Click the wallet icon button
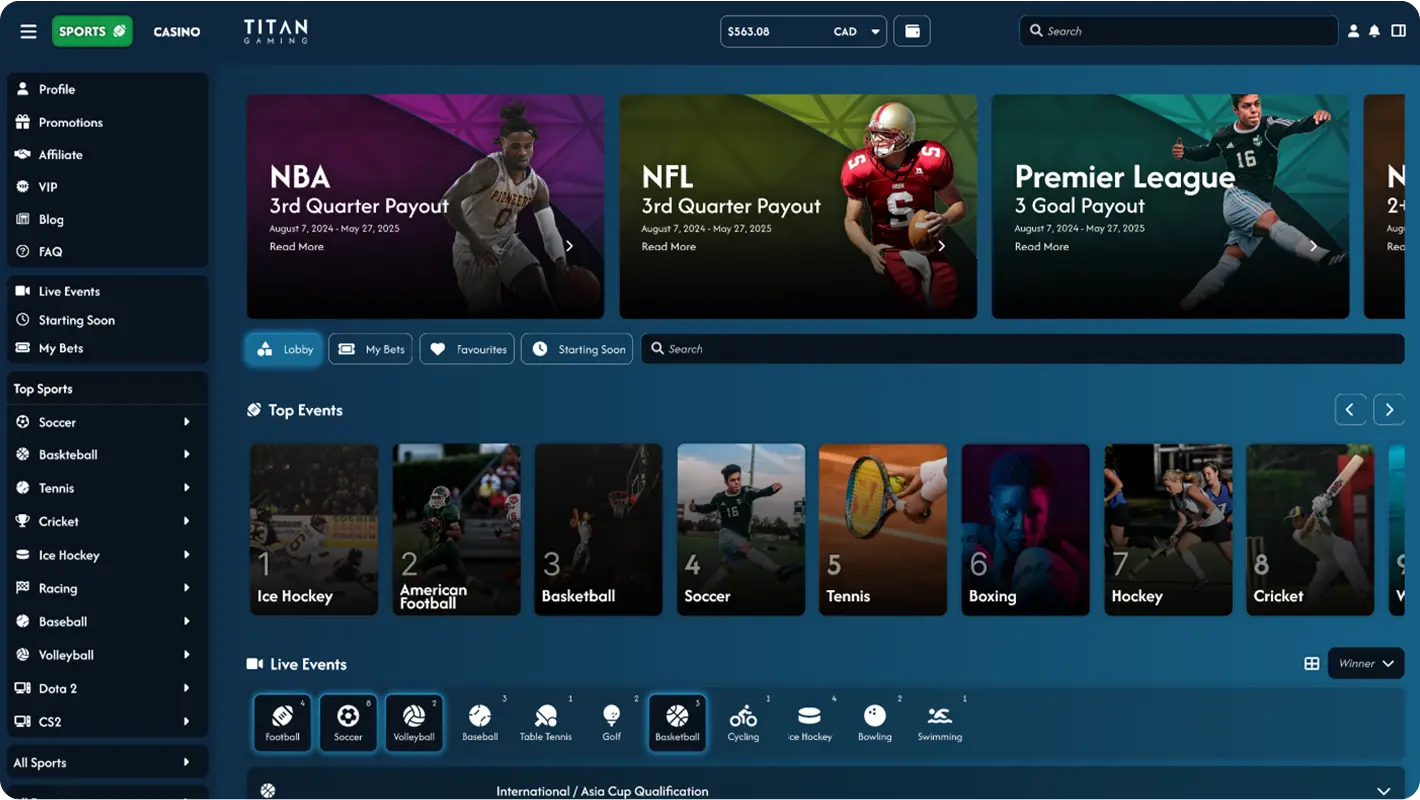The height and width of the screenshot is (800, 1420). pyautogui.click(x=912, y=31)
